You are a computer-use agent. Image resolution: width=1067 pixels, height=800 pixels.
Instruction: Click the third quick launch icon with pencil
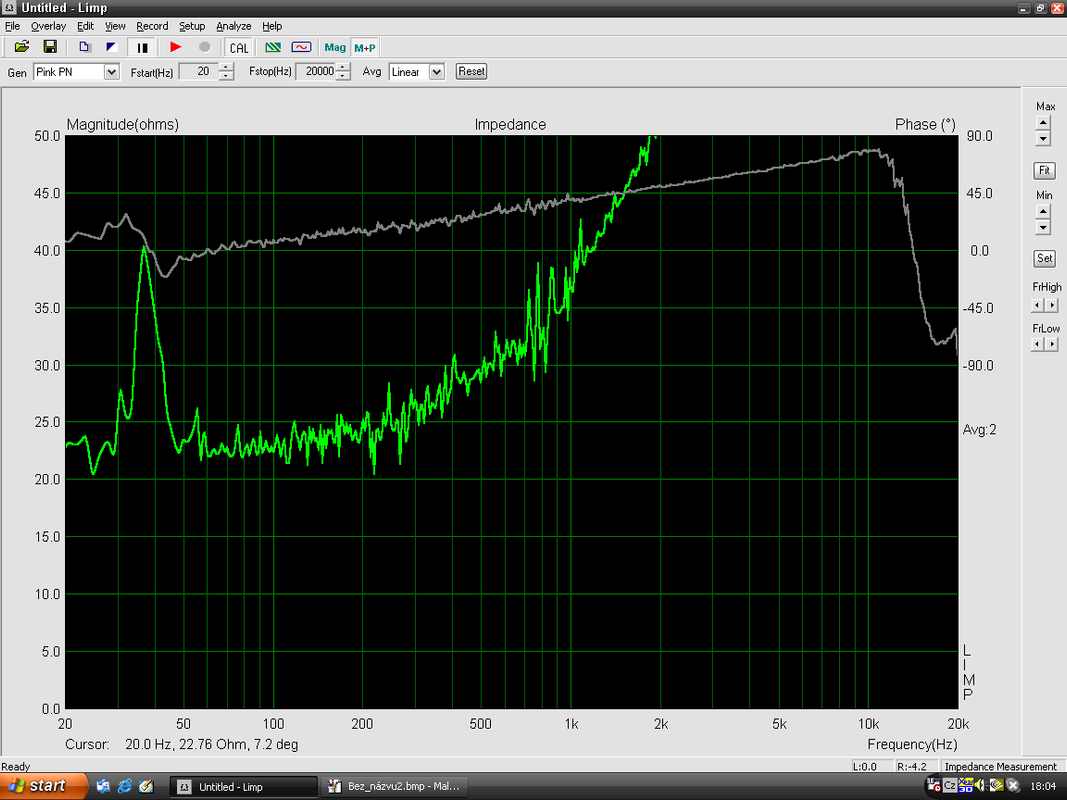pos(146,786)
